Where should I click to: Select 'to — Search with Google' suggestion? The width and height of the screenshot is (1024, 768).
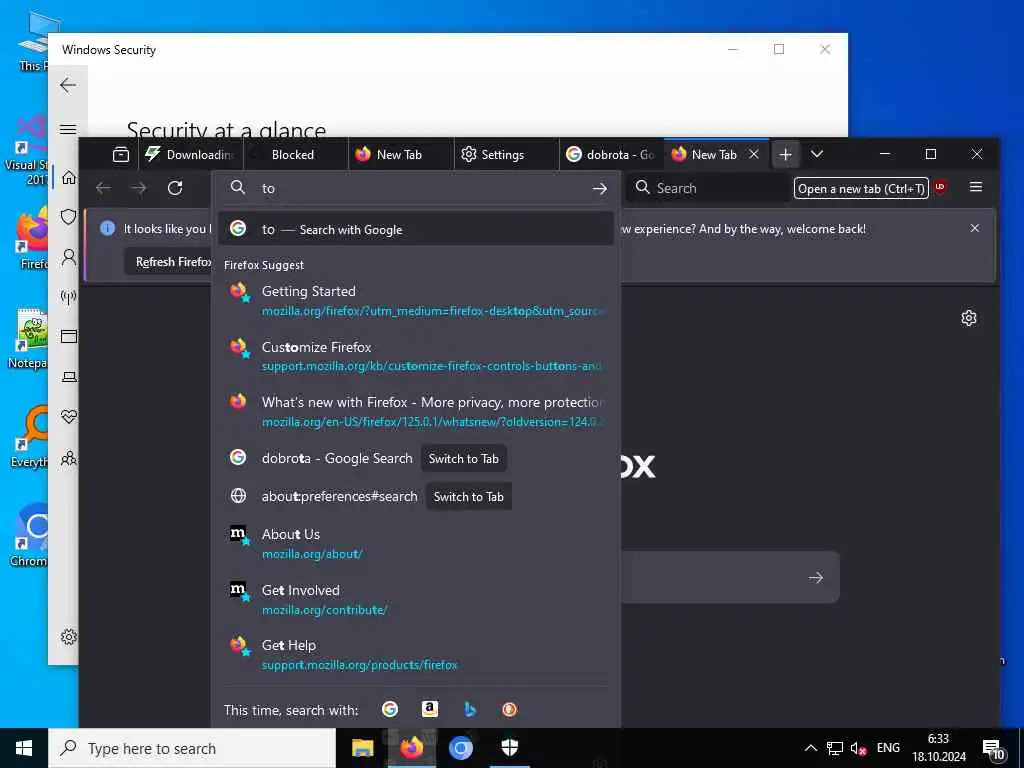(415, 229)
